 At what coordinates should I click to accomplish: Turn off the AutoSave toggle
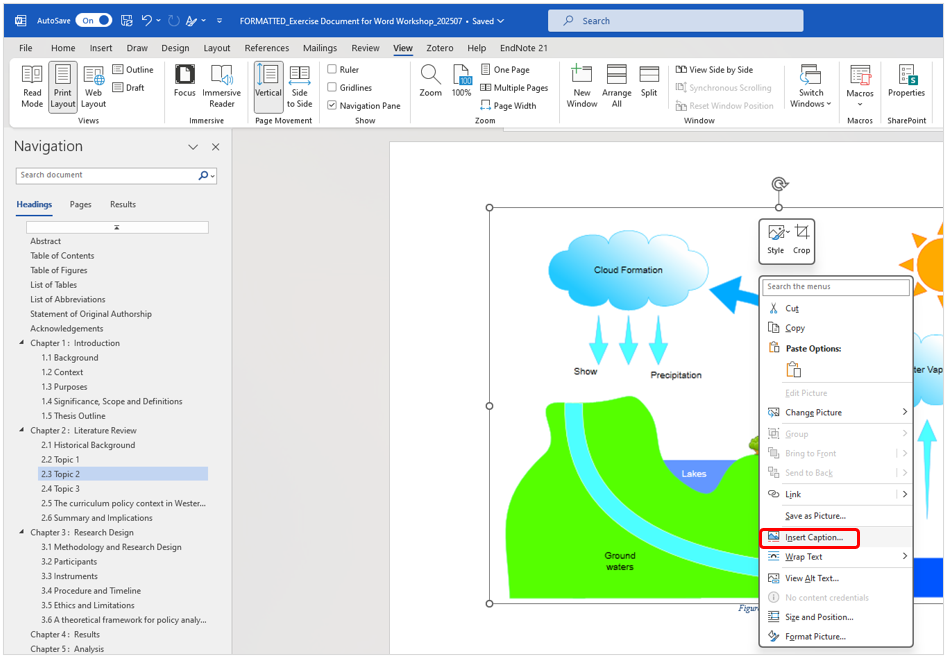click(93, 20)
